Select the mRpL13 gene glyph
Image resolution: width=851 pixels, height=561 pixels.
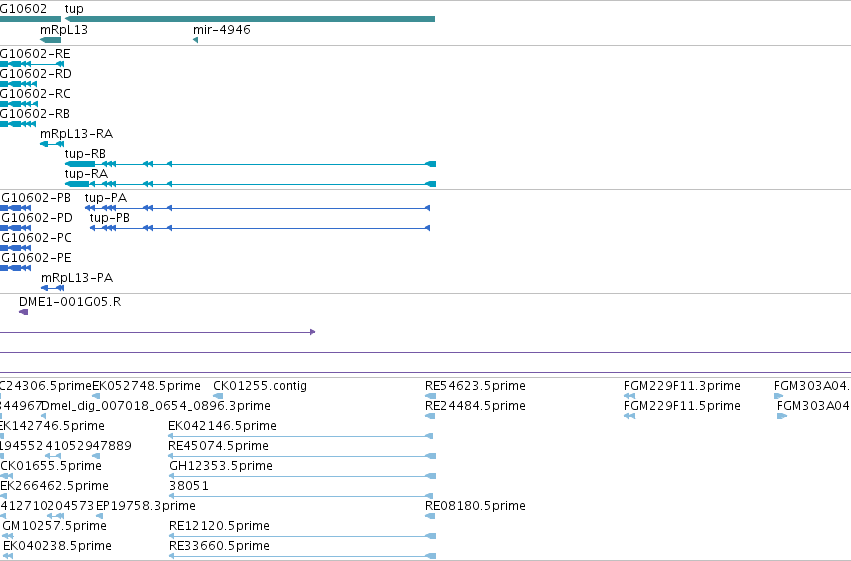(x=50, y=40)
